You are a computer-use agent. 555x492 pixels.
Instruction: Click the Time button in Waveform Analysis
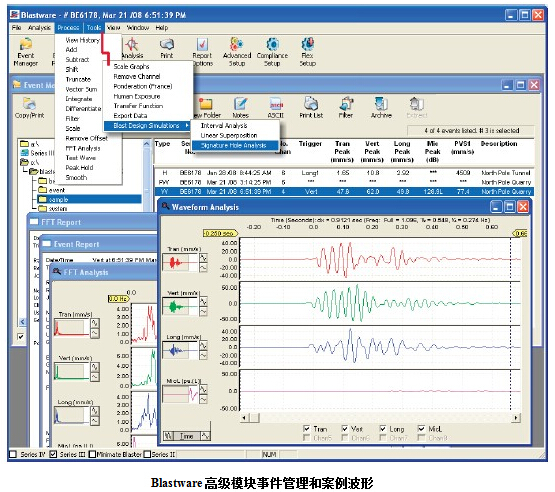point(187,436)
